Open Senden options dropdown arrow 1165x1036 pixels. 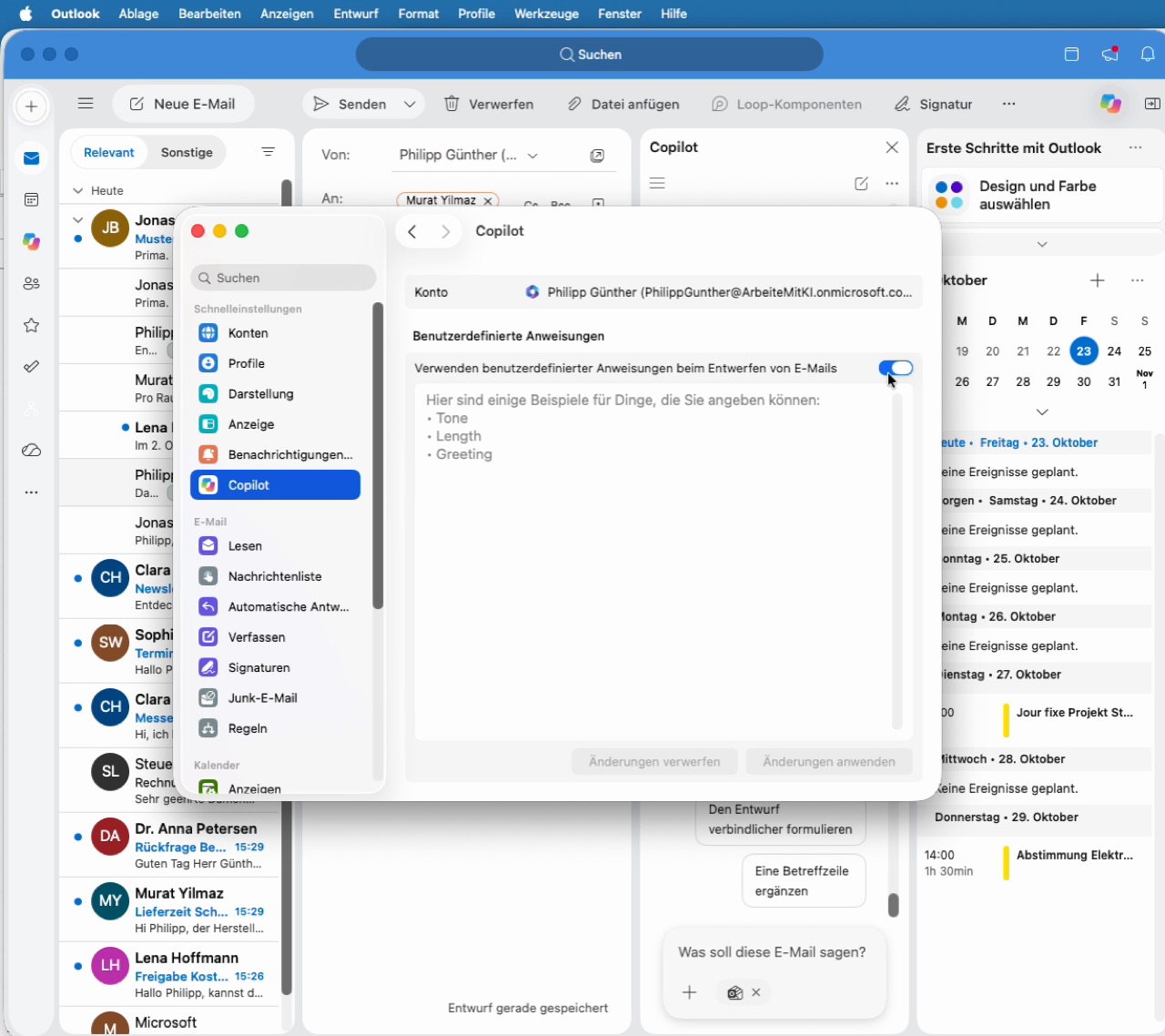[410, 104]
